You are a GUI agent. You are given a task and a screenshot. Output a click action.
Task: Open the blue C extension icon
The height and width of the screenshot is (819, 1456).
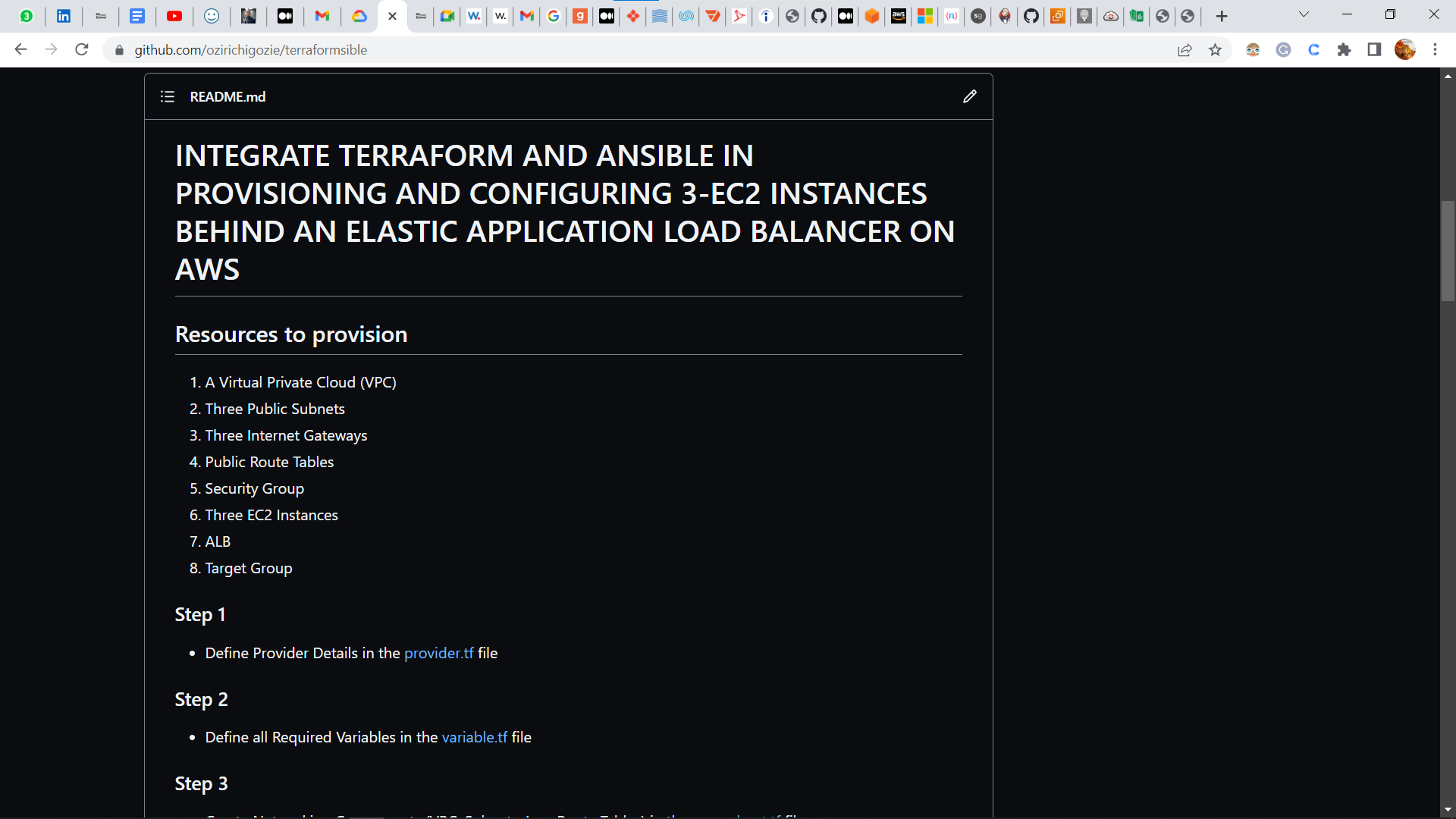pos(1313,50)
